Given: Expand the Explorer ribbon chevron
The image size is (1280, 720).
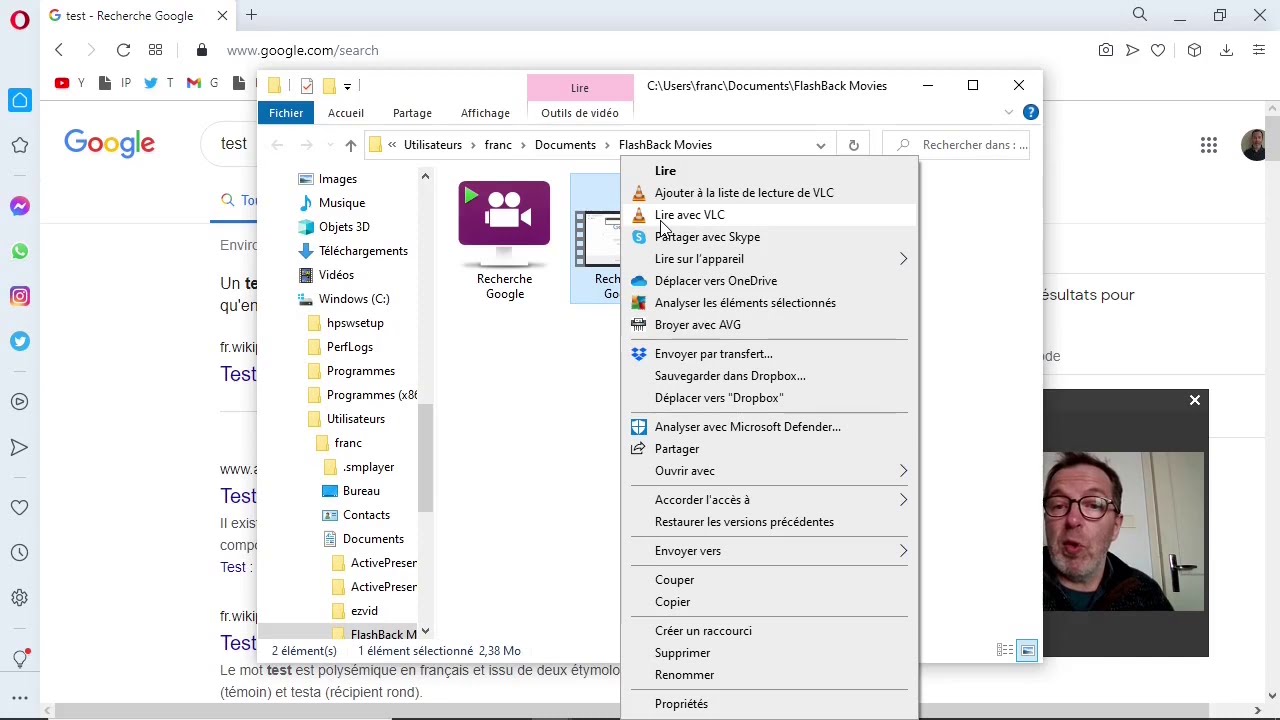Looking at the screenshot, I should tap(1009, 112).
